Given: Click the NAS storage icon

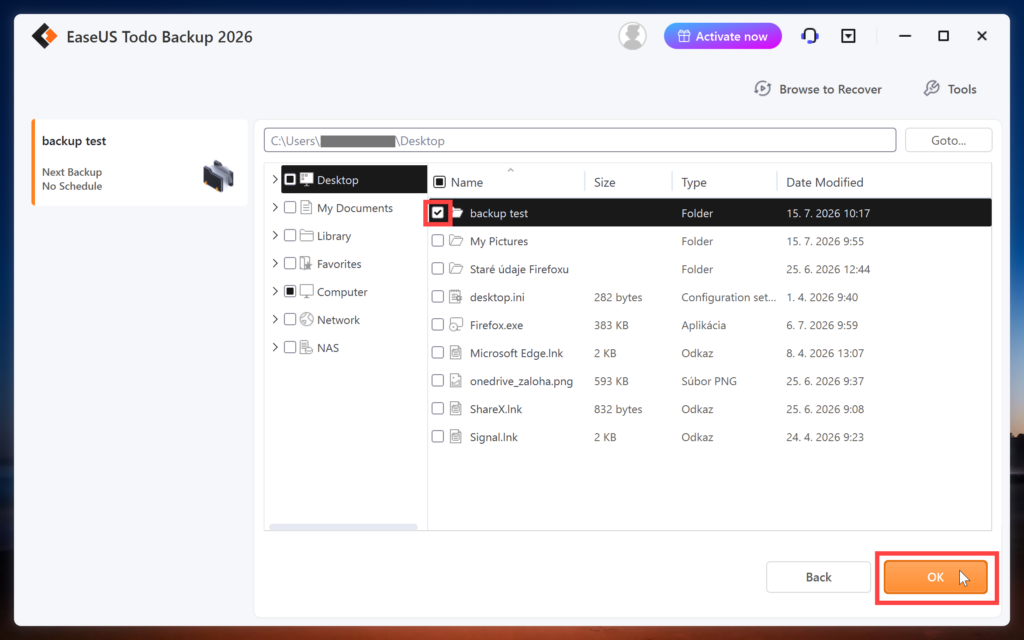Looking at the screenshot, I should click(x=306, y=347).
